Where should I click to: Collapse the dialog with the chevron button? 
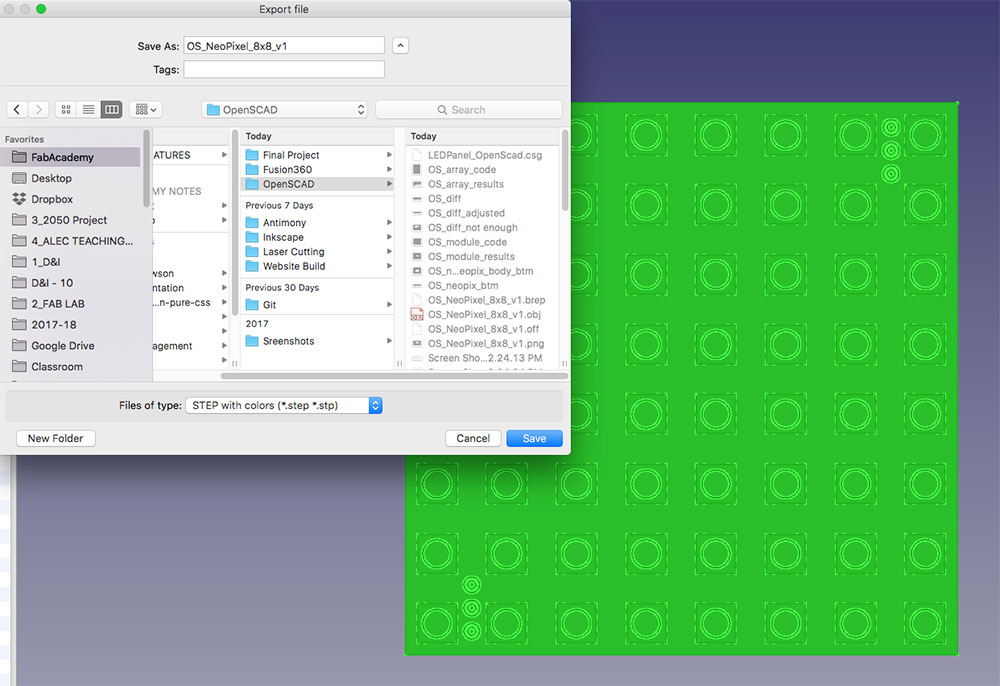(401, 46)
